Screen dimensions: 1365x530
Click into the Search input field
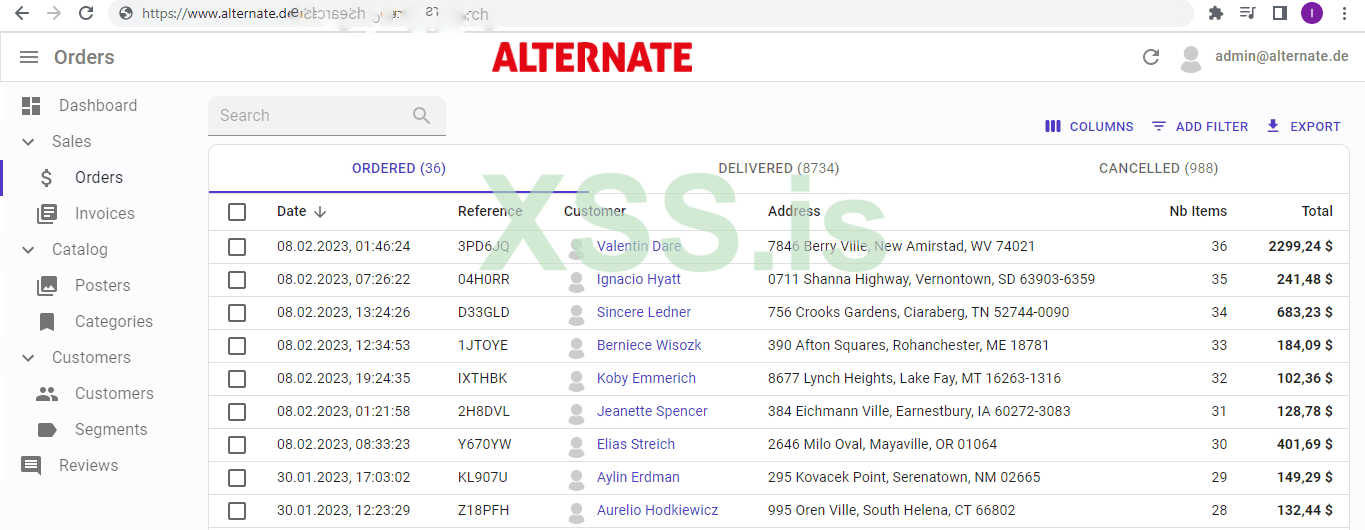tap(310, 116)
